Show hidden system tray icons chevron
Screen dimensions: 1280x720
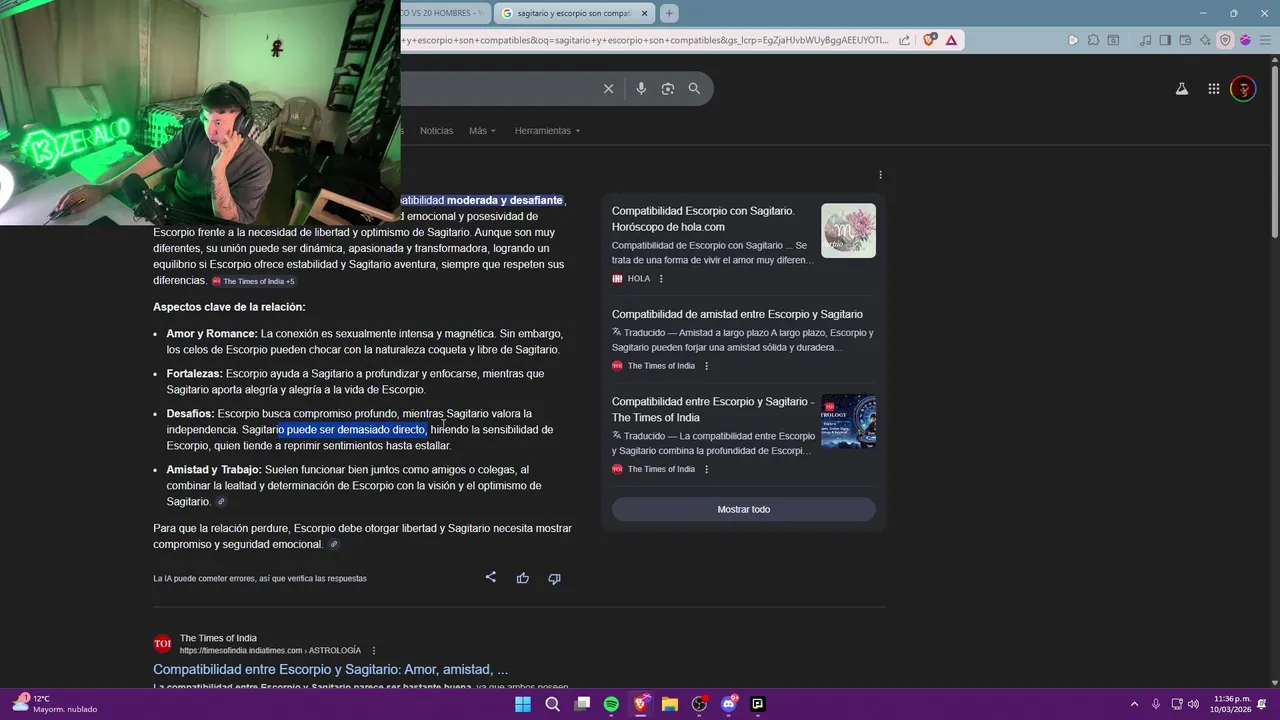tap(1134, 704)
